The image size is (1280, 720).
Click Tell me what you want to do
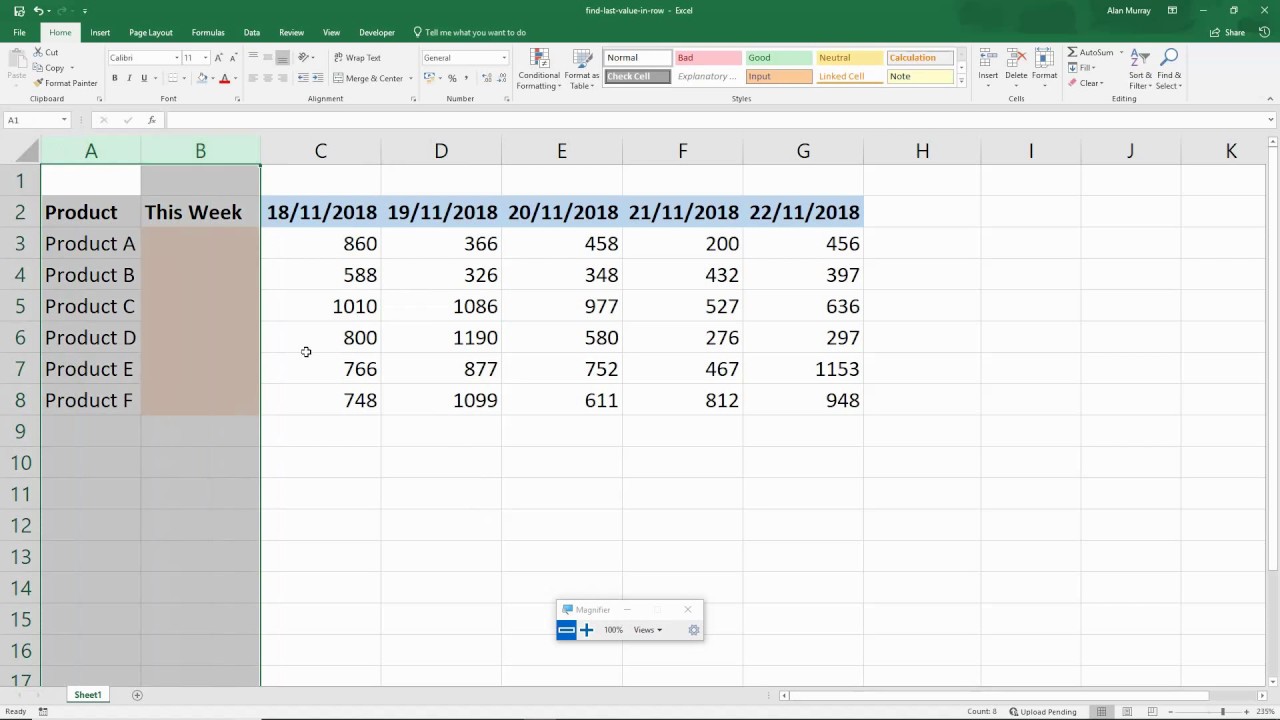(470, 32)
